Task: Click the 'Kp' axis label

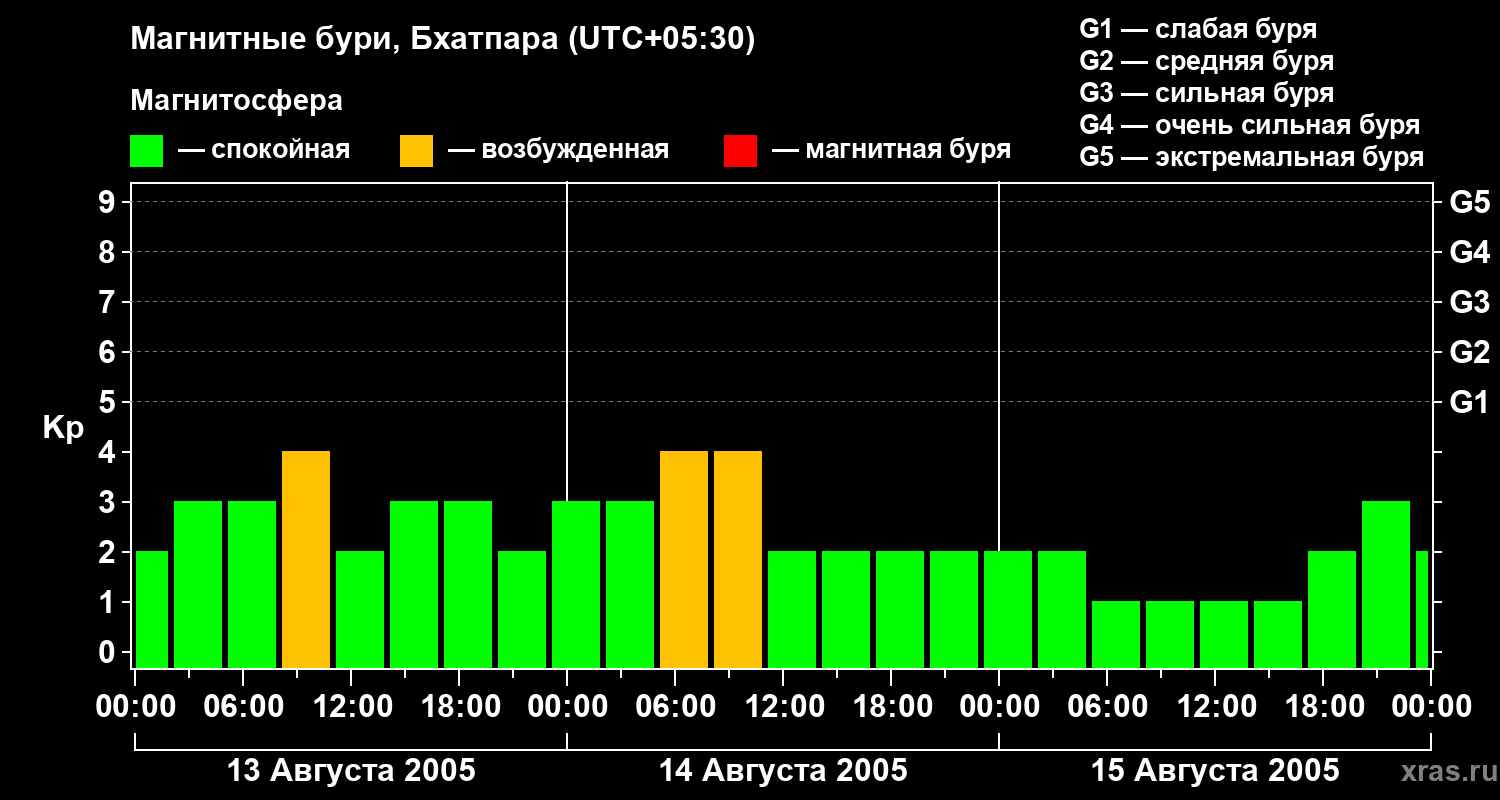Action: (63, 429)
